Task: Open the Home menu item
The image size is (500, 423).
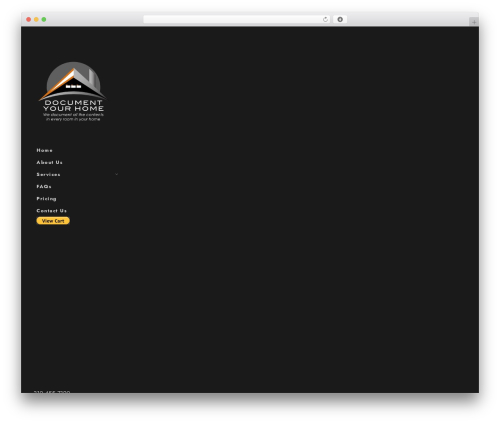Action: [44, 150]
